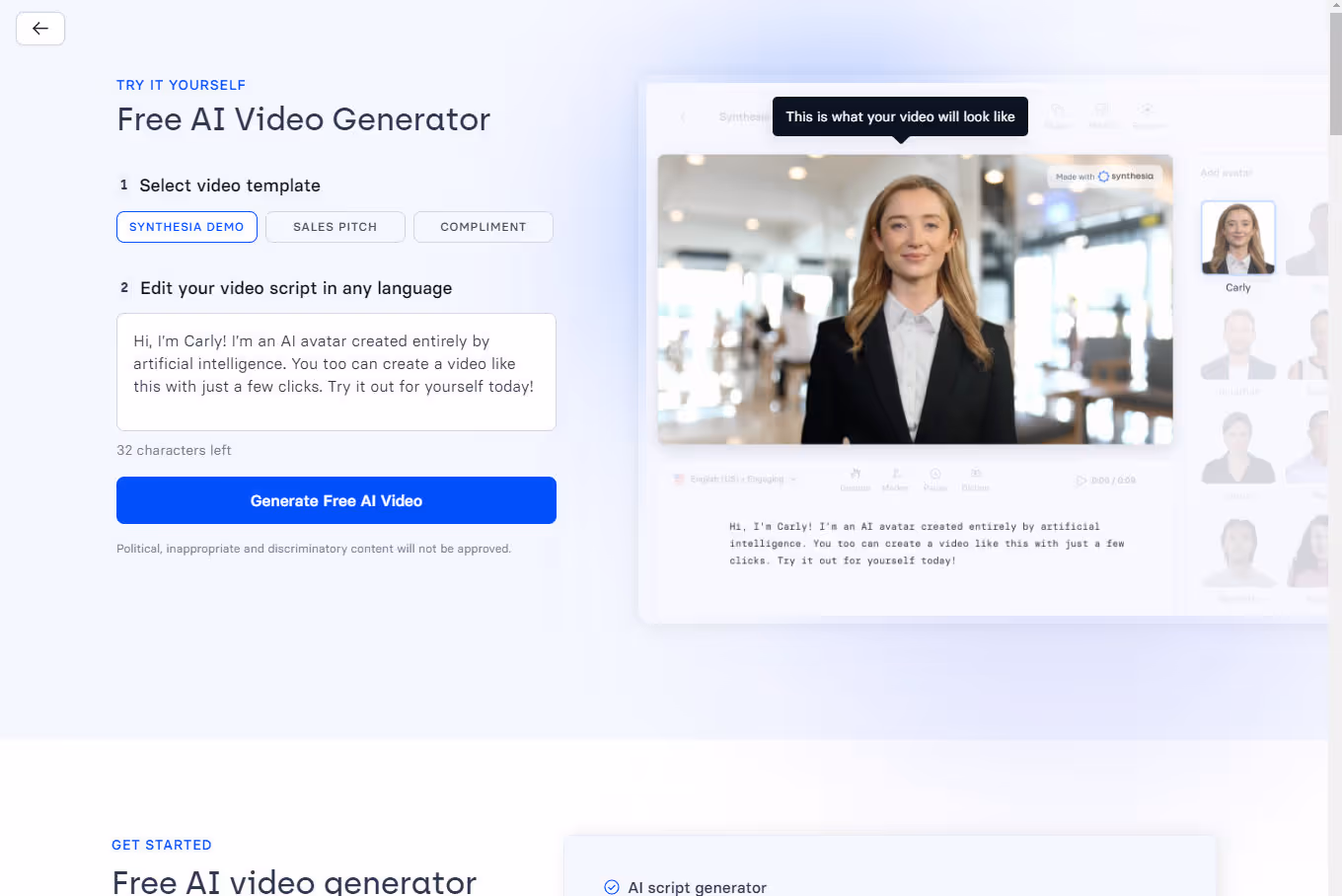Click the back arrow button
Screen dimensions: 1342x896
click(x=40, y=29)
